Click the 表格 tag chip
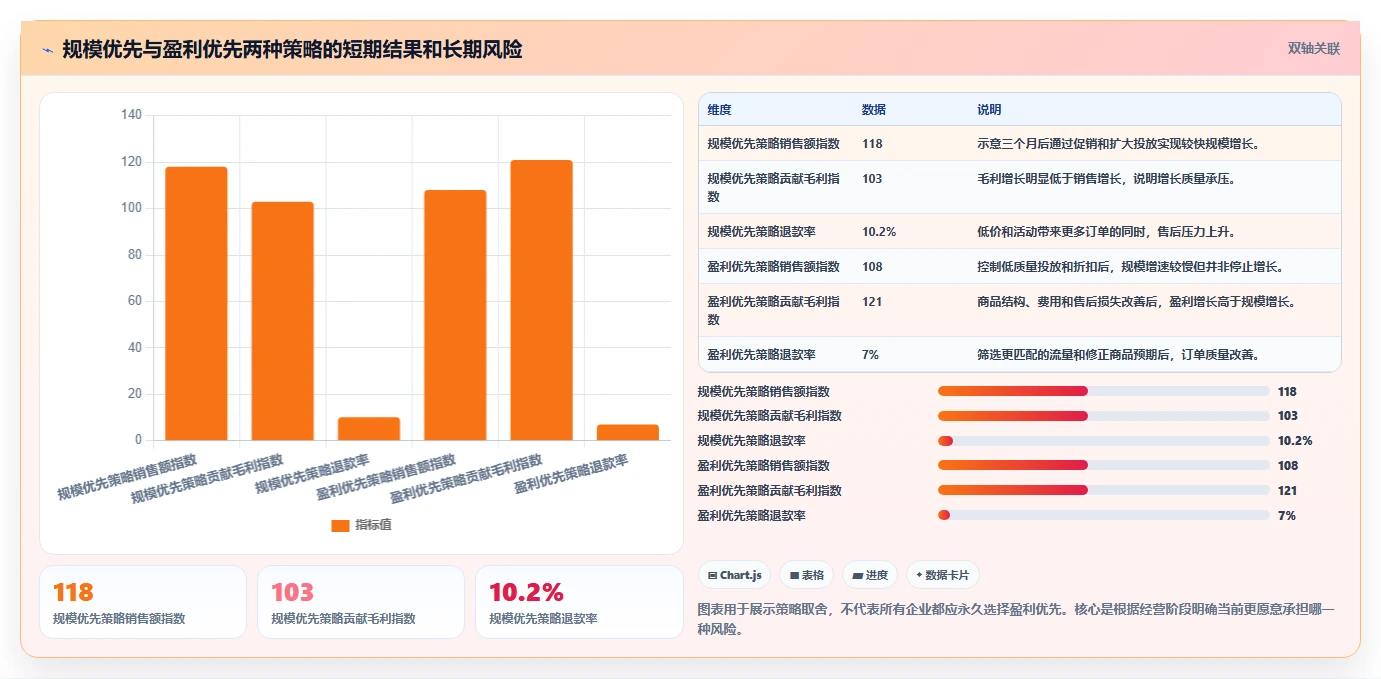 coord(806,575)
